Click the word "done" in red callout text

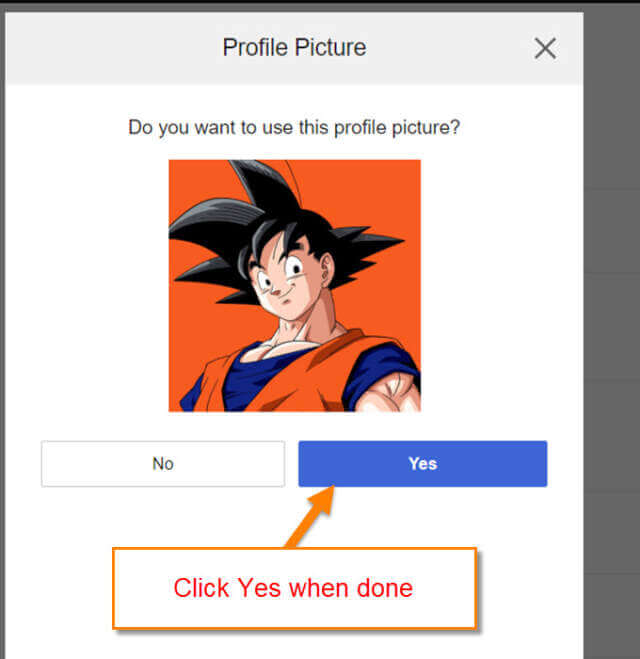coord(385,588)
